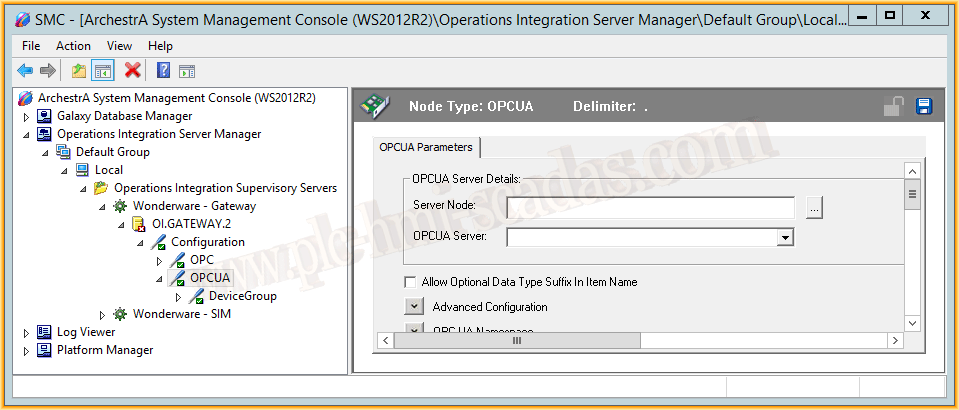Expand the Wonderware - SIM tree node
This screenshot has width=959, height=410.
tap(102, 314)
